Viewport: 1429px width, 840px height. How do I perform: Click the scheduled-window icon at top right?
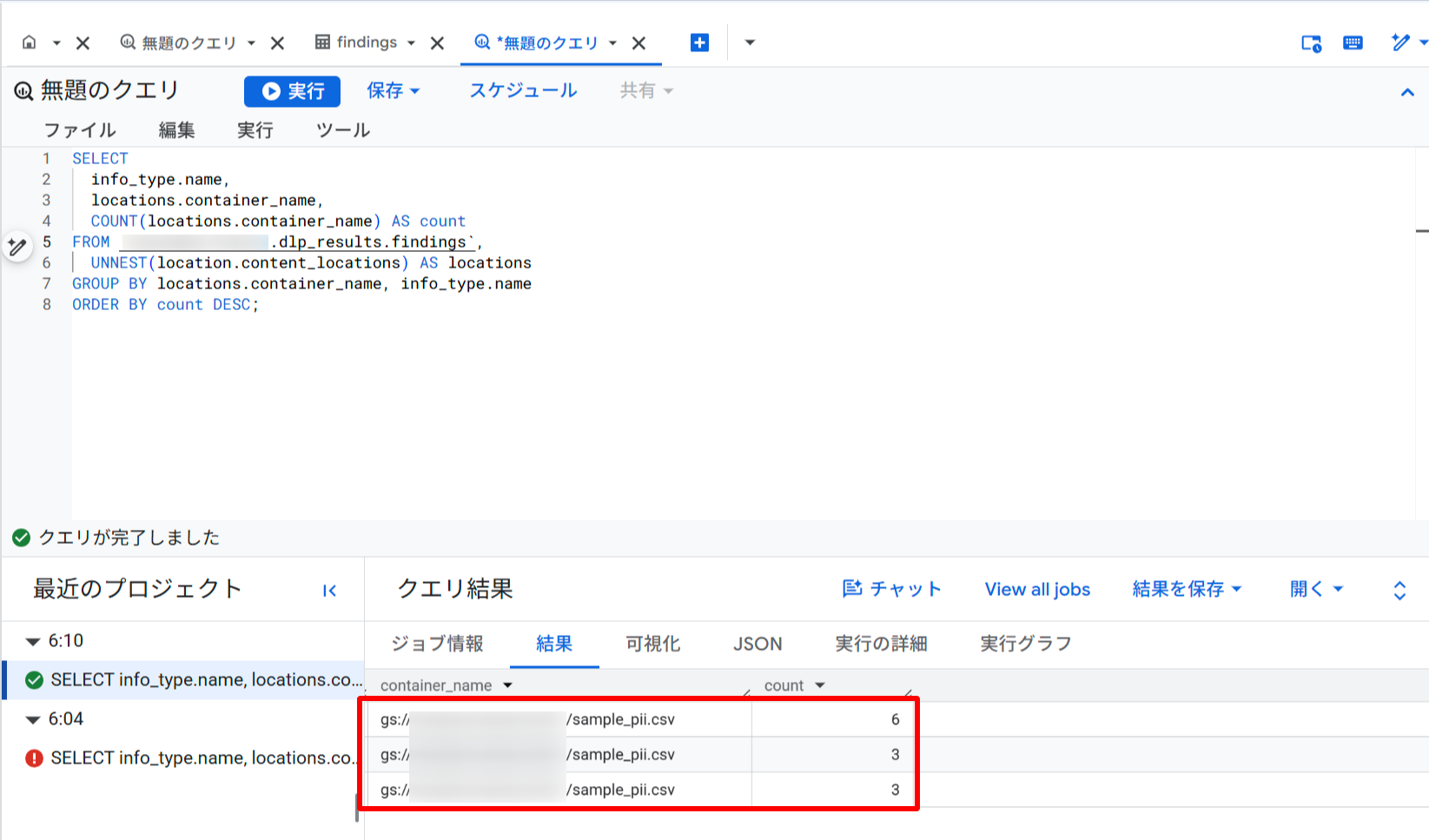tap(1311, 43)
